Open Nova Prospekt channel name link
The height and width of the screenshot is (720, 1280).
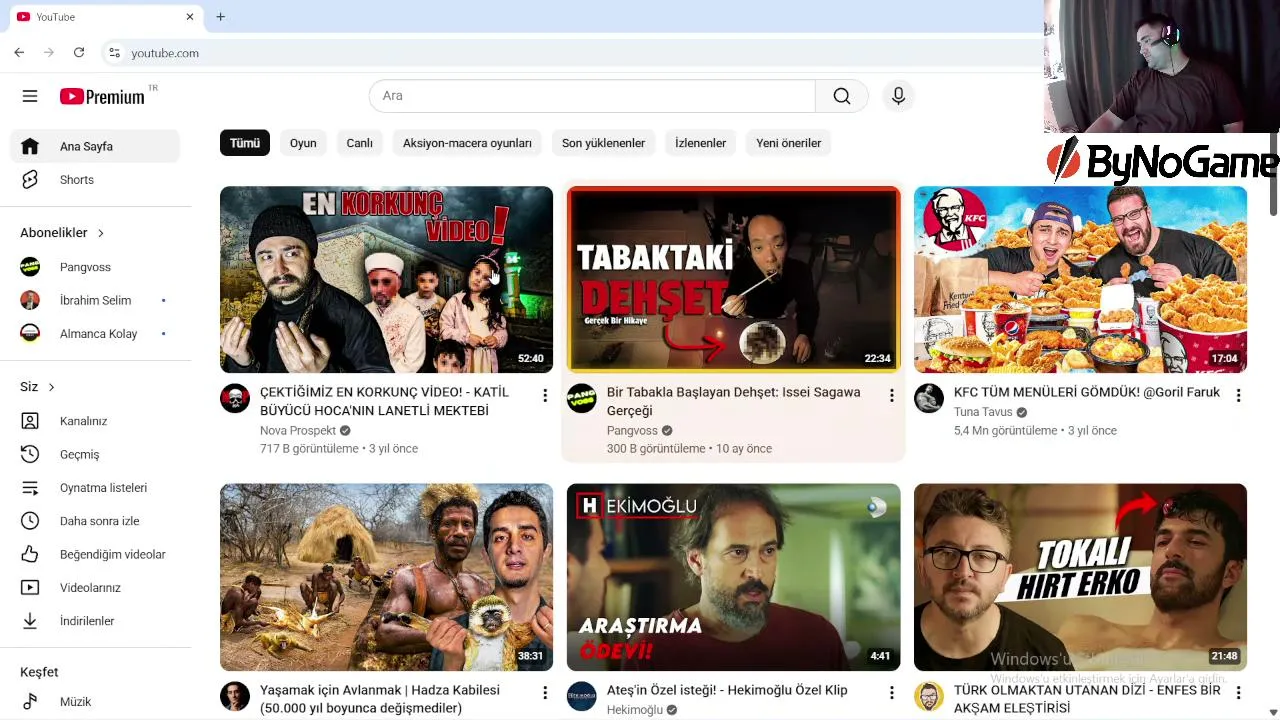click(x=298, y=430)
